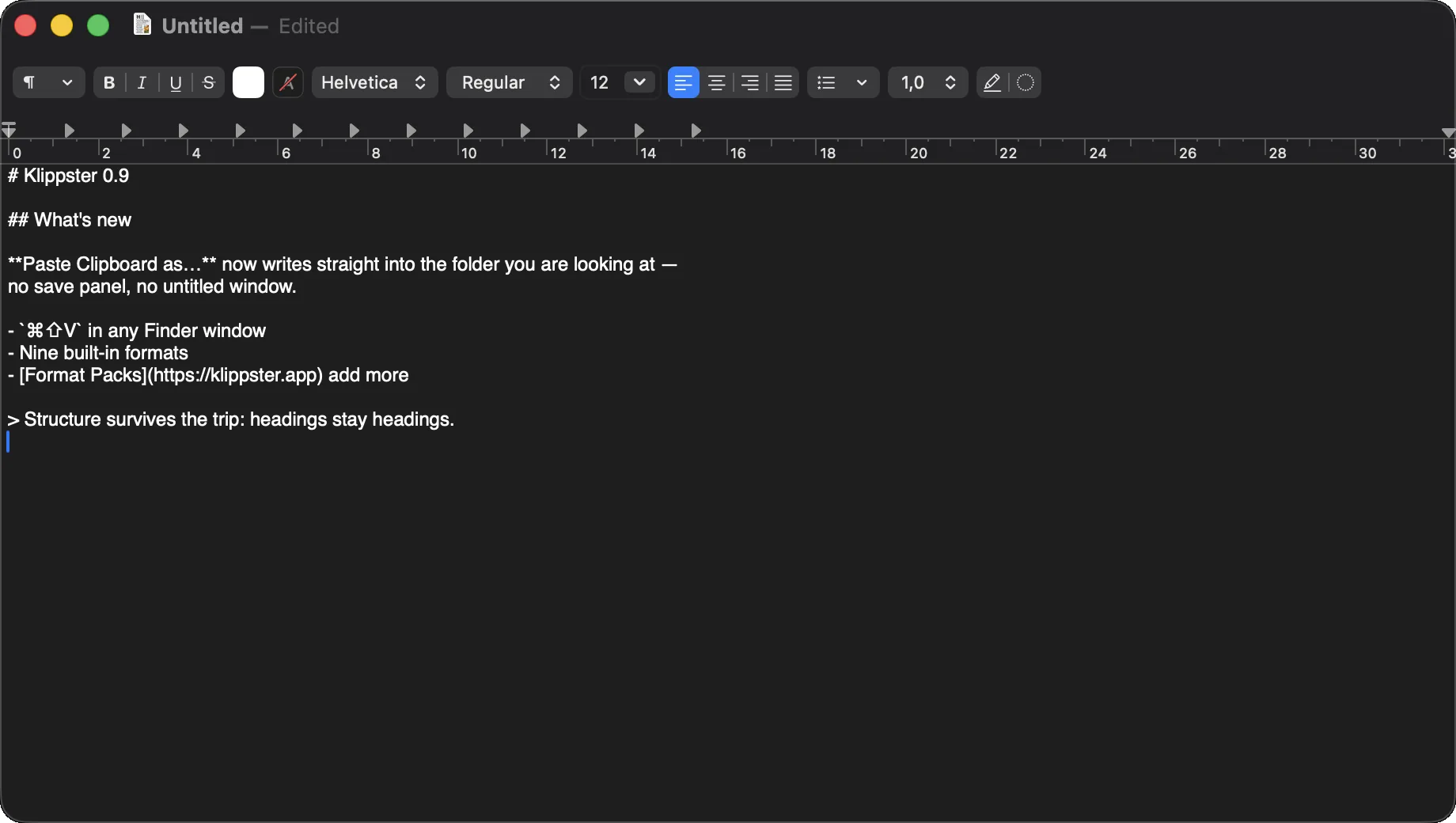Image resolution: width=1456 pixels, height=823 pixels.
Task: Close the Untitled window with red button
Action: 25,26
